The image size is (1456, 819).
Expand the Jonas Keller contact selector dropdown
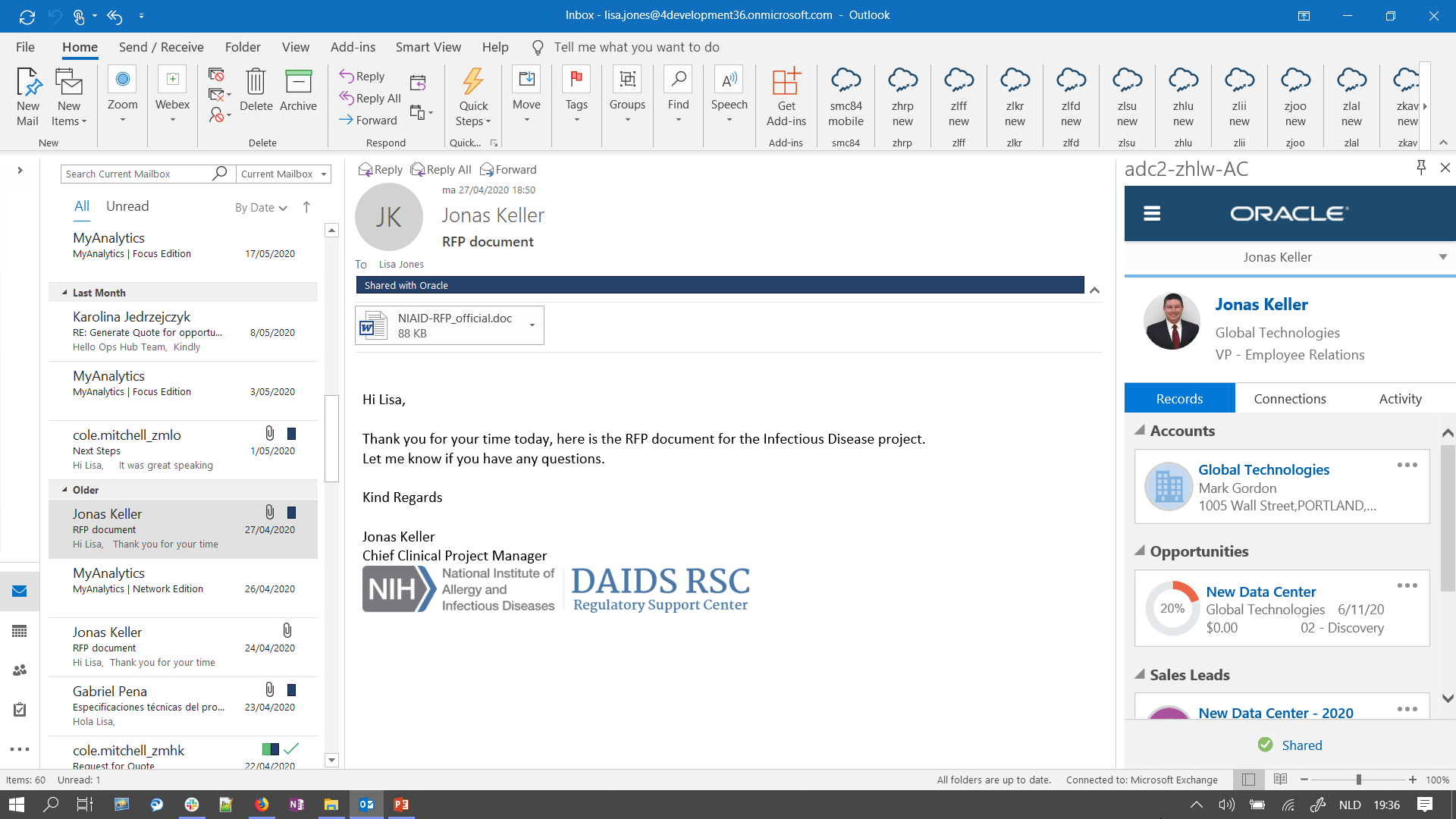tap(1442, 257)
